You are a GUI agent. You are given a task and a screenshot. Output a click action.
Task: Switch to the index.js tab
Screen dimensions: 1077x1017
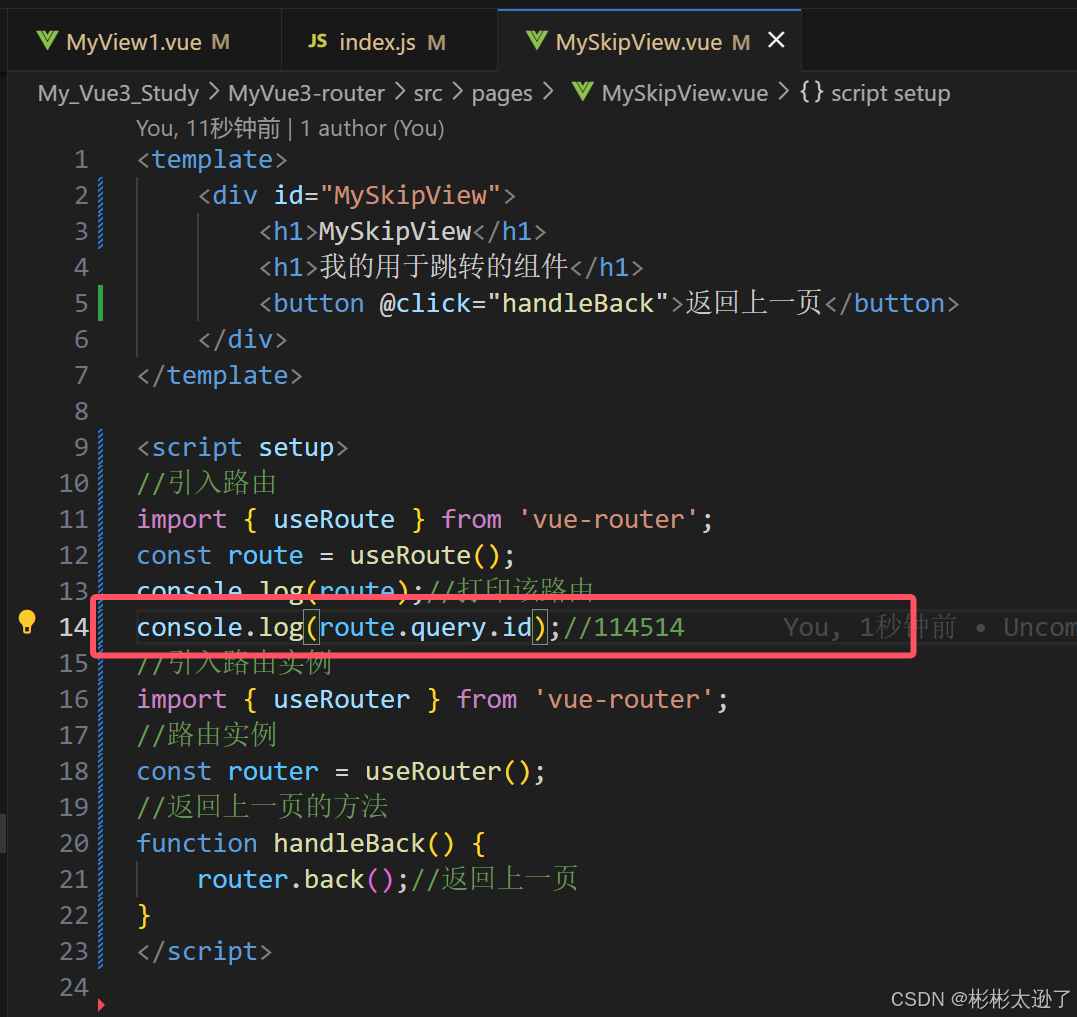[389, 42]
